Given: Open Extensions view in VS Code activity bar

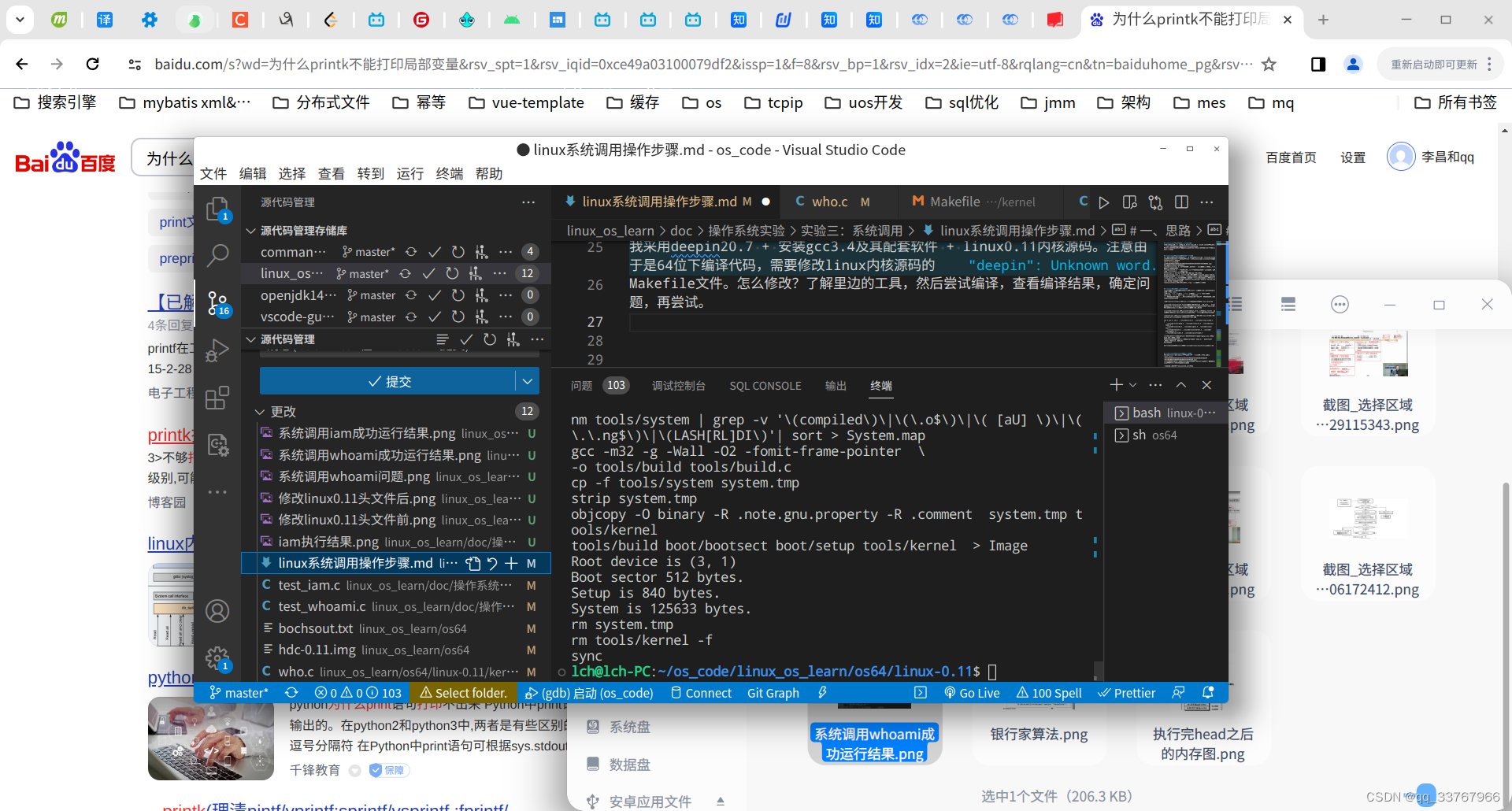Looking at the screenshot, I should click(x=217, y=398).
